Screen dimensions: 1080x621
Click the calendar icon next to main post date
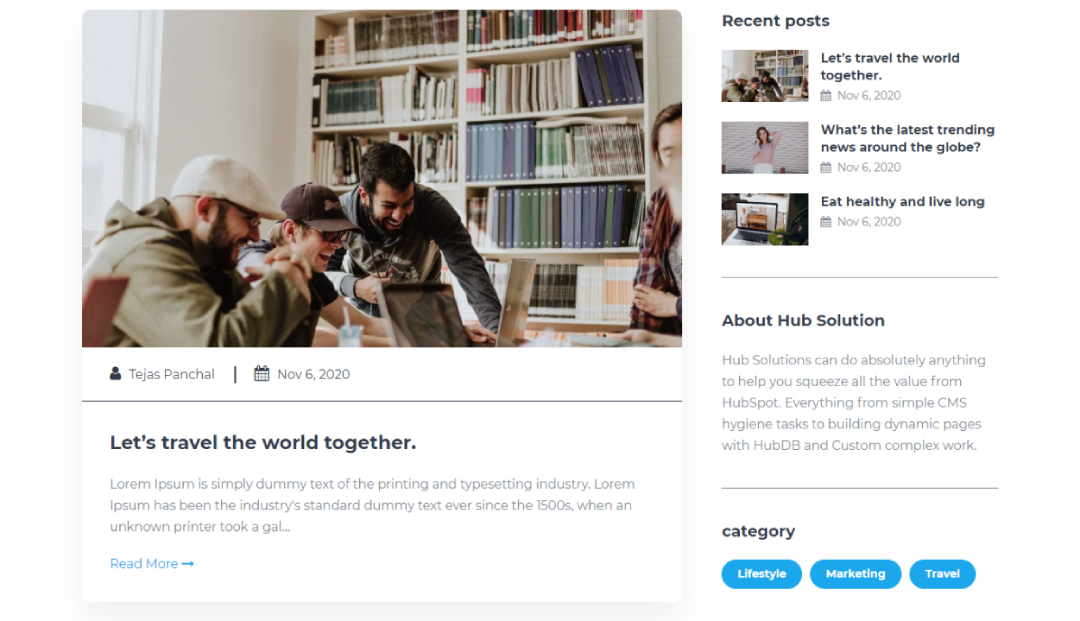coord(262,374)
